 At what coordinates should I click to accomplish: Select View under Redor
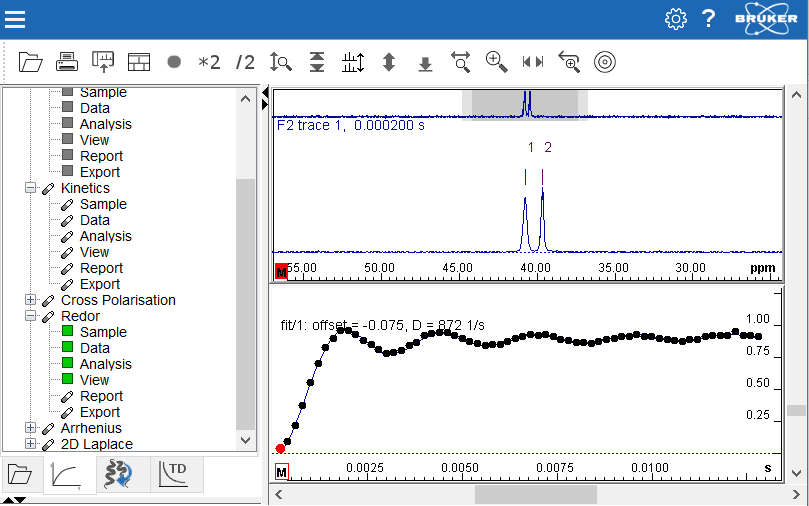[x=94, y=380]
